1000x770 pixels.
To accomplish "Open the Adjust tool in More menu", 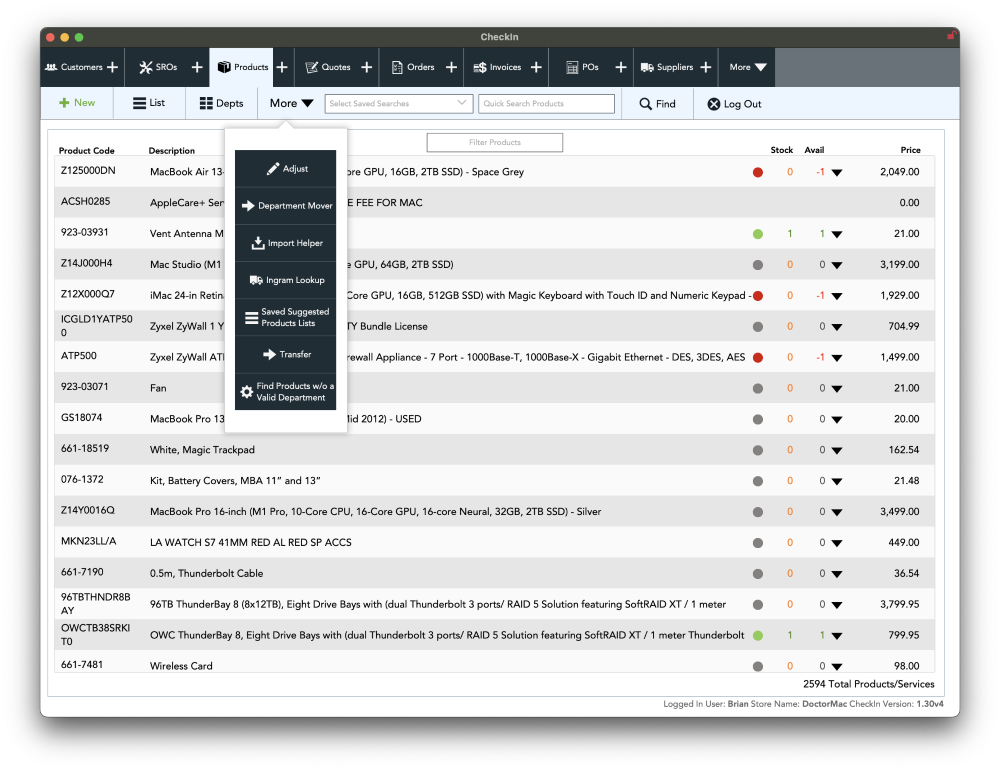I will [286, 169].
